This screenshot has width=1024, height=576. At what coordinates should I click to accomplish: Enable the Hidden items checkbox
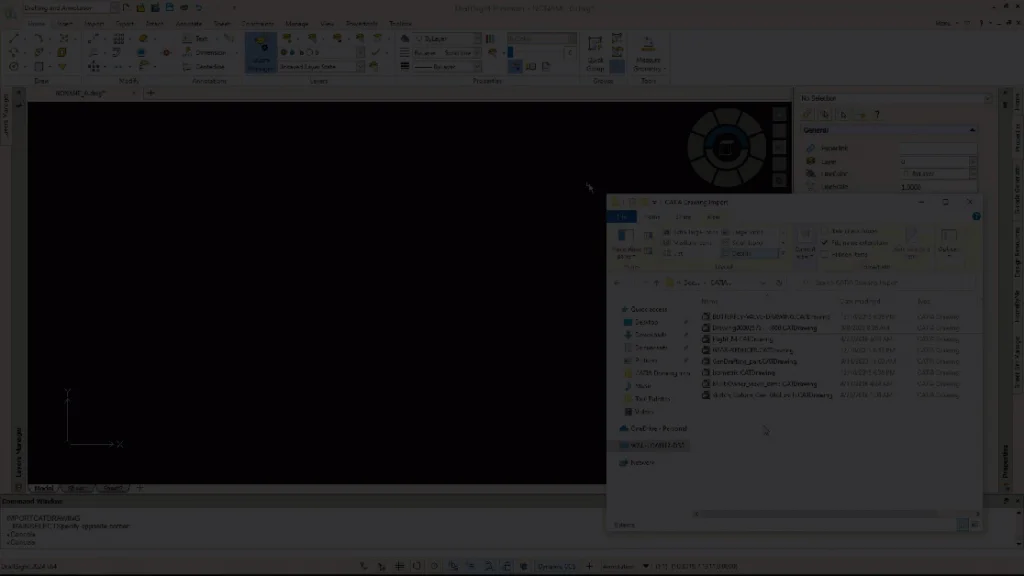(x=826, y=255)
